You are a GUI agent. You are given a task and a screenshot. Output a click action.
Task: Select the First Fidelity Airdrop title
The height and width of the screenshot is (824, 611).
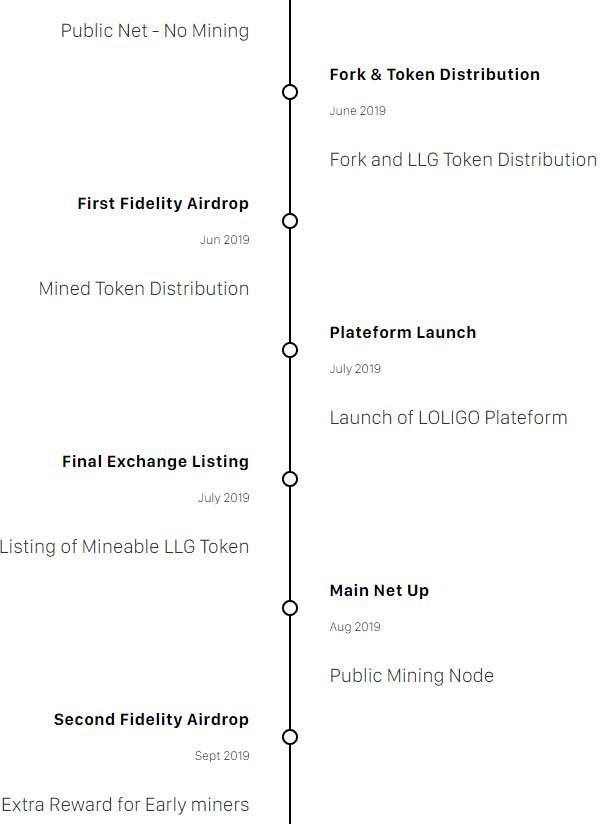[163, 203]
